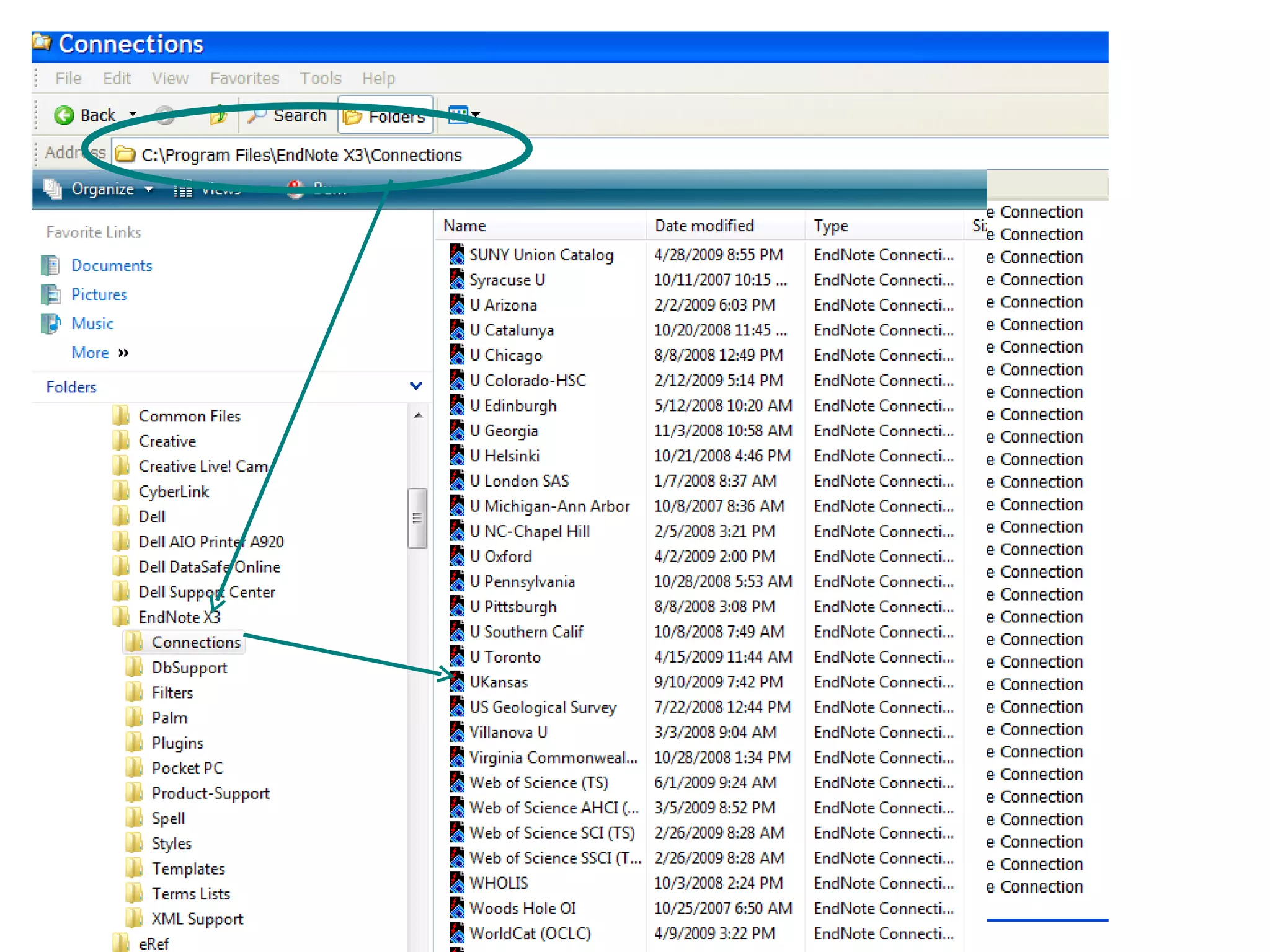Open the Organize dropdown menu

point(103,189)
